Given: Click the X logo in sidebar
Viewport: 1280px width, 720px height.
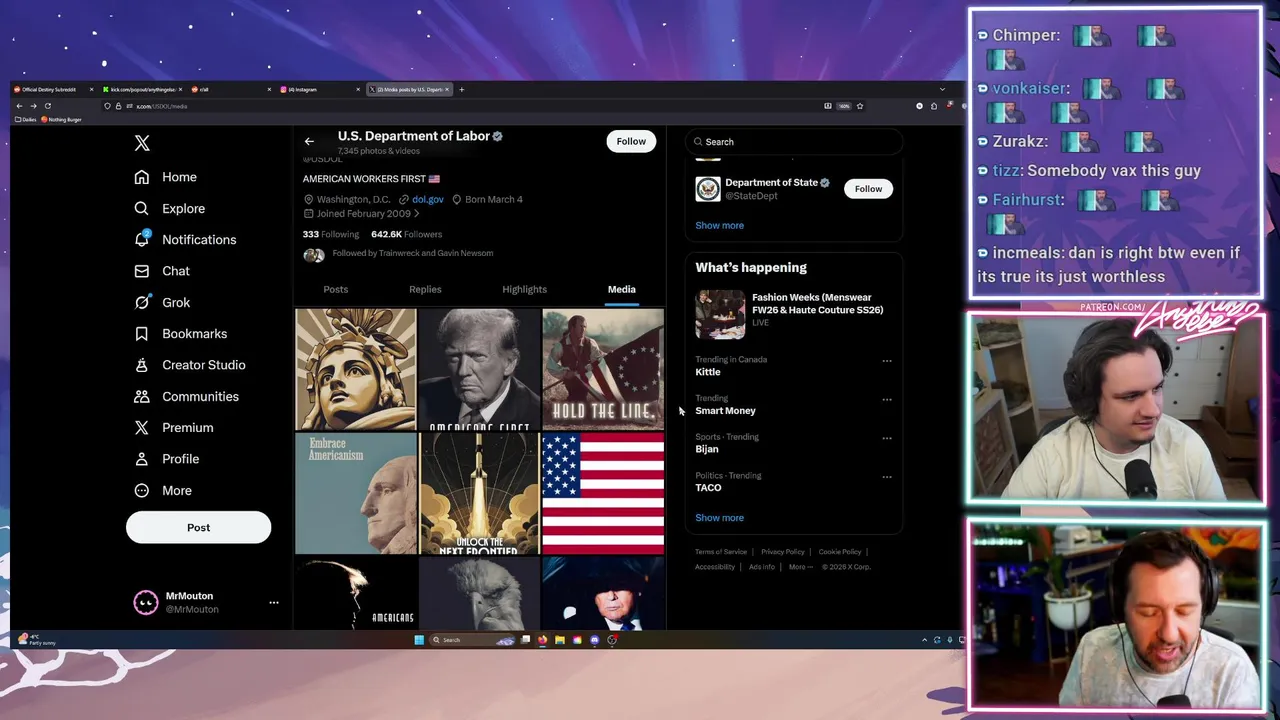Looking at the screenshot, I should click(x=142, y=144).
